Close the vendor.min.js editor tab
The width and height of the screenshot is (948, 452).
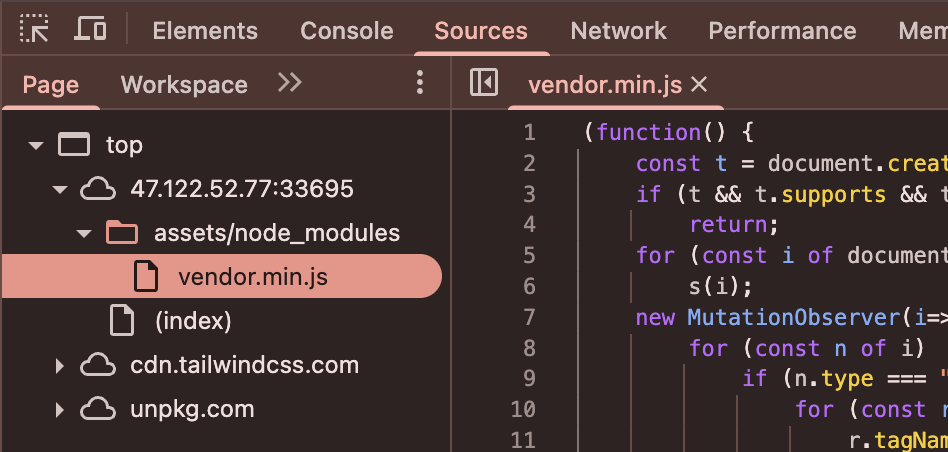coord(699,84)
